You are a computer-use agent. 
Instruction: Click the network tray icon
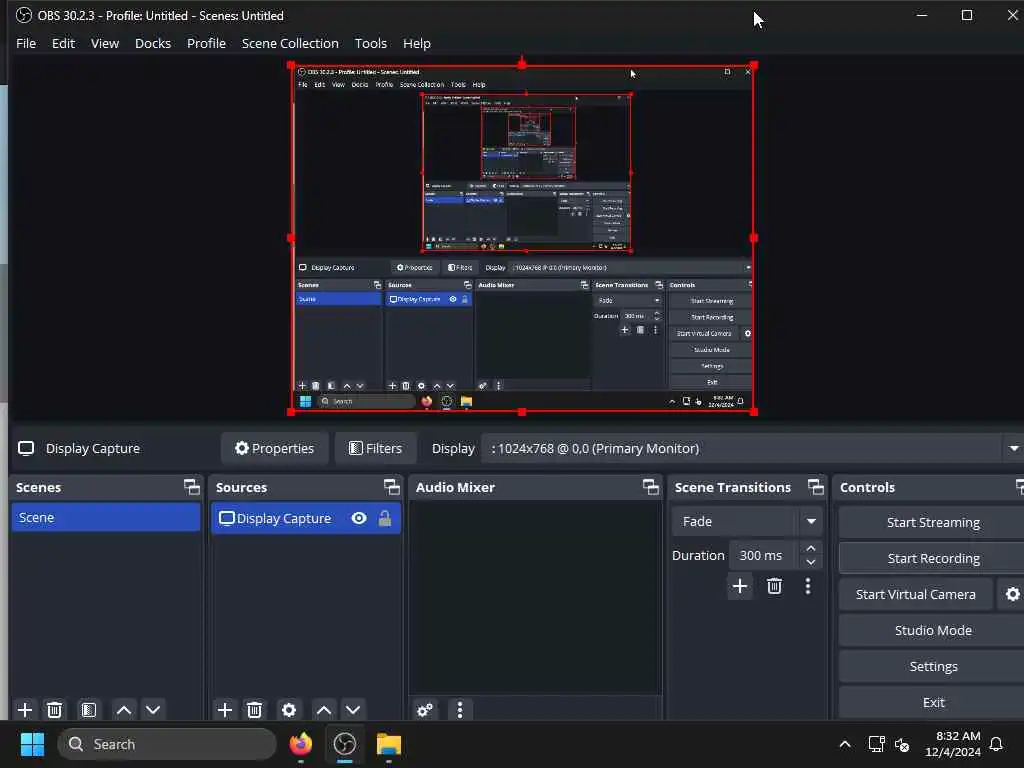876,744
